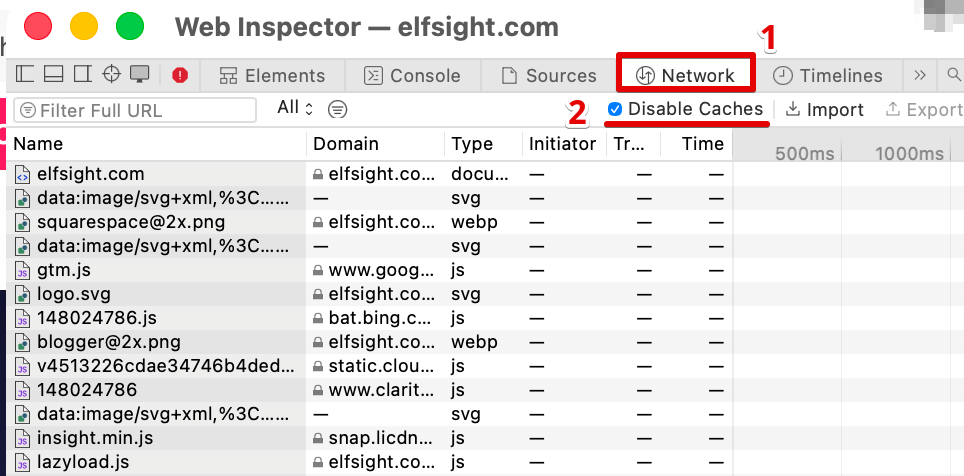The width and height of the screenshot is (964, 476).
Task: Open device settings monitor icon
Action: point(140,74)
